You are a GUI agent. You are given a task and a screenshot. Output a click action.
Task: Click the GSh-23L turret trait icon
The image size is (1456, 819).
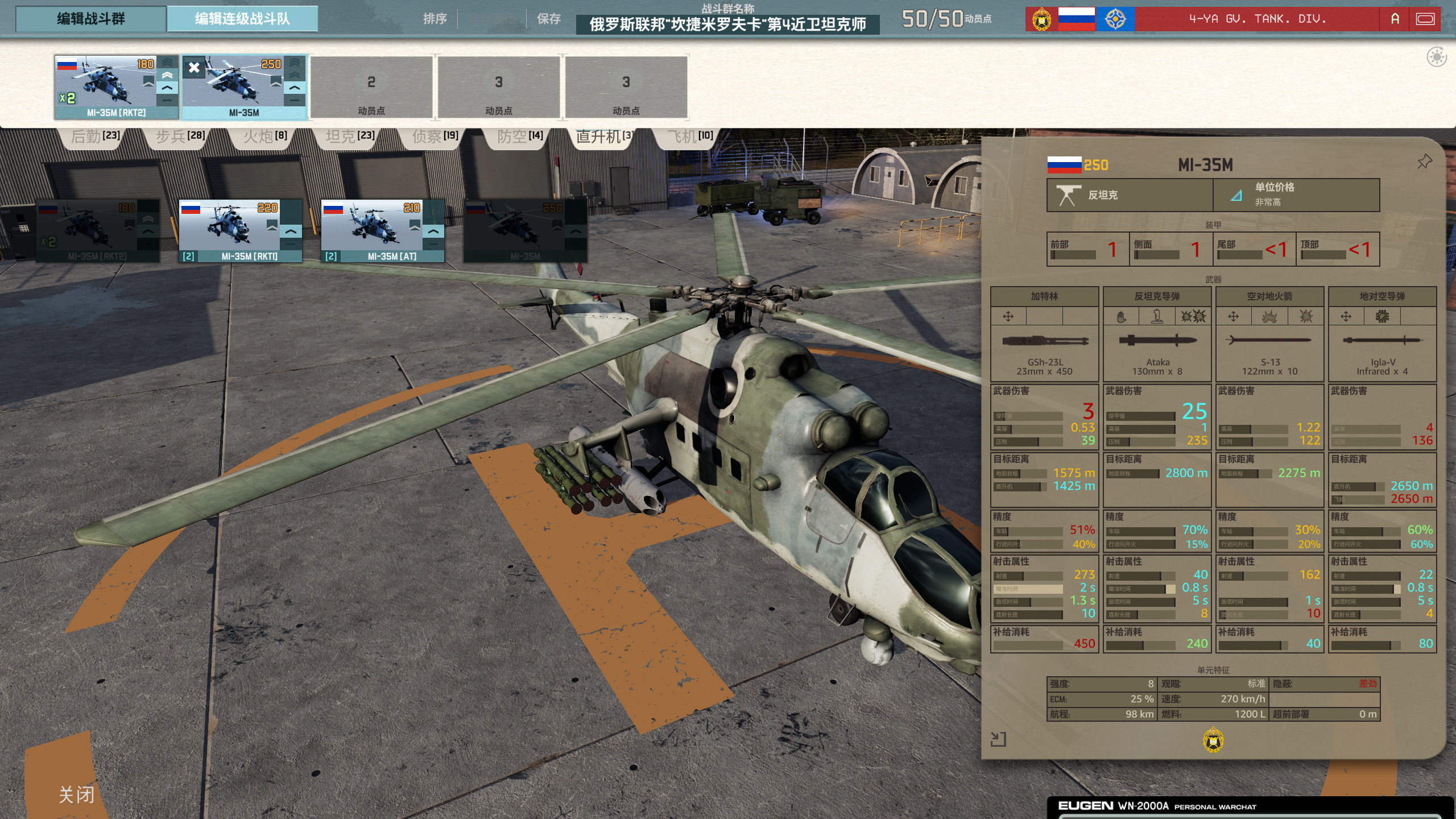click(1008, 316)
